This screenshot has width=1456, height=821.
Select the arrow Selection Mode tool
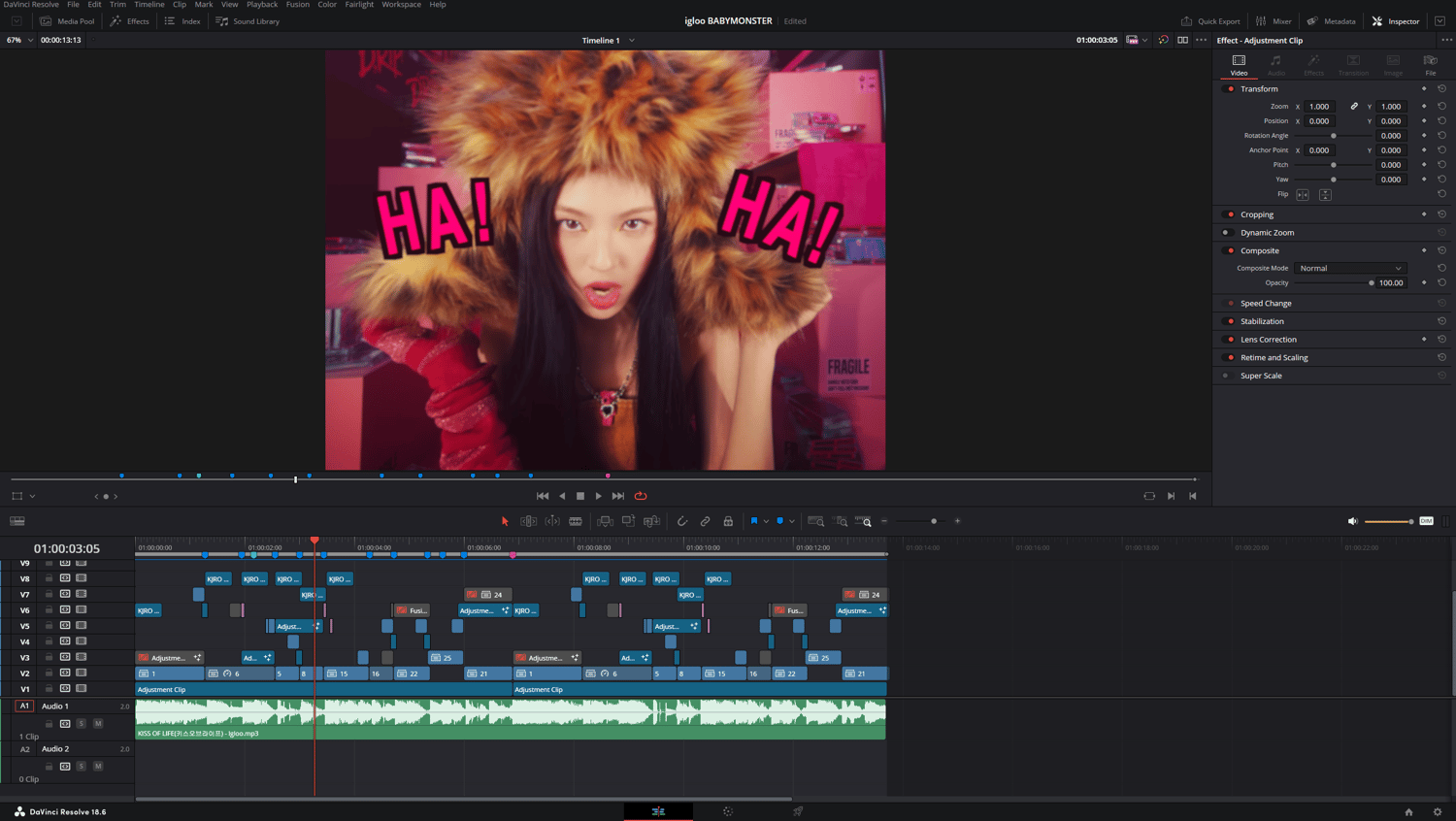505,521
